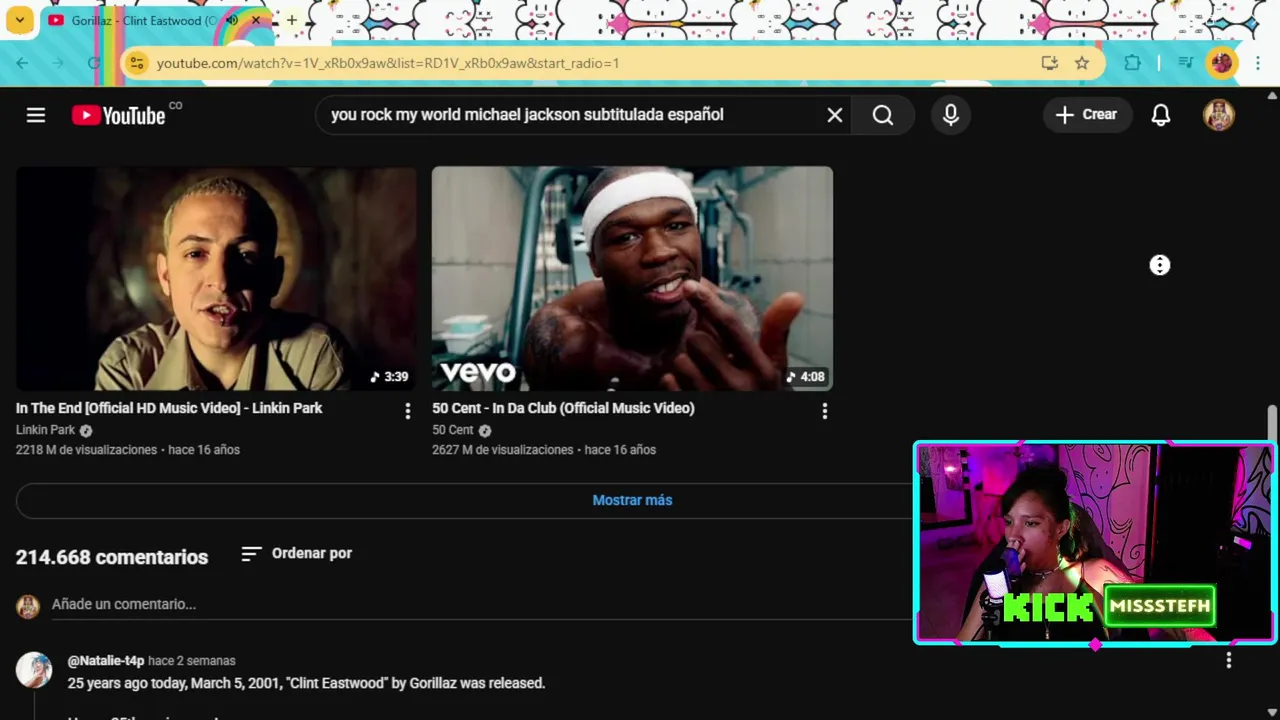
Task: Click the browser back arrow
Action: pyautogui.click(x=22, y=63)
